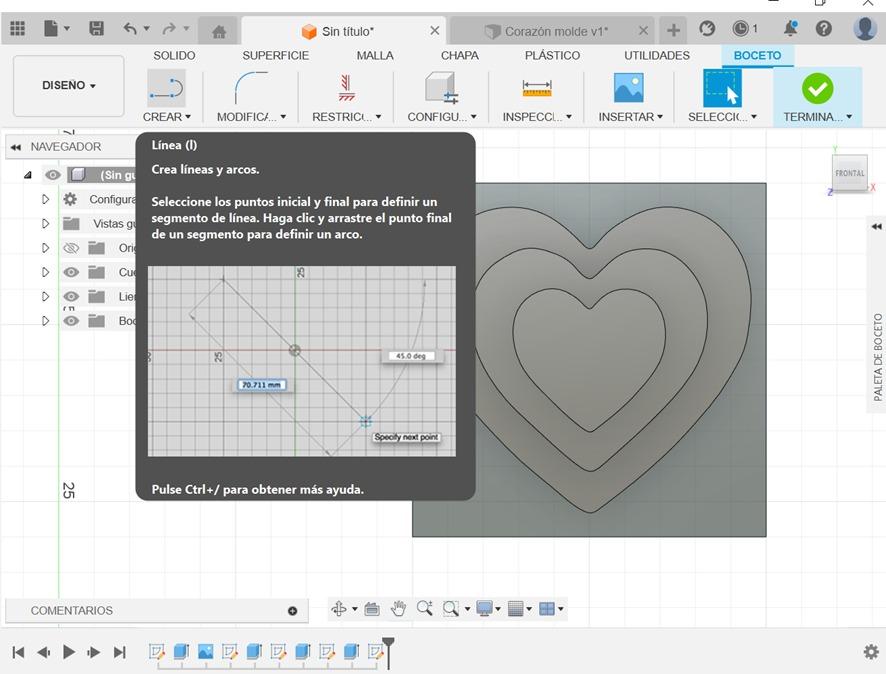
Task: Add a new design tab
Action: (673, 30)
